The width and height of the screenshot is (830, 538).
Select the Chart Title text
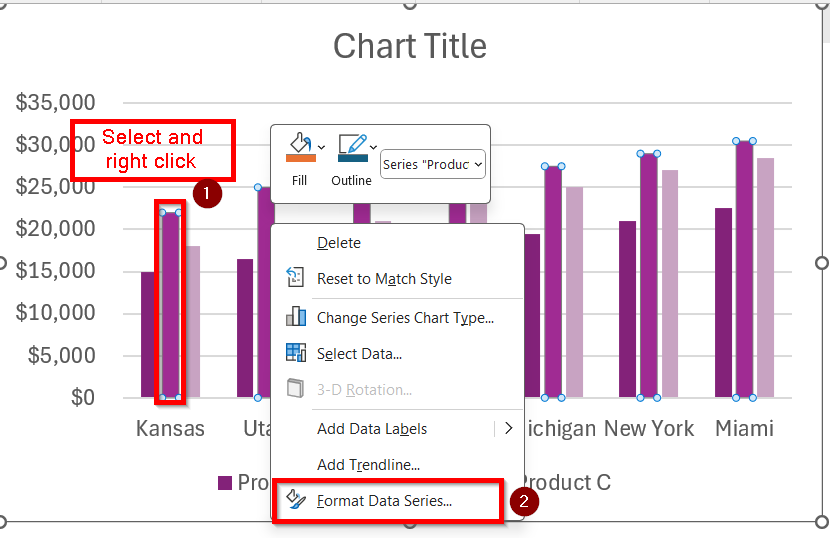click(410, 46)
